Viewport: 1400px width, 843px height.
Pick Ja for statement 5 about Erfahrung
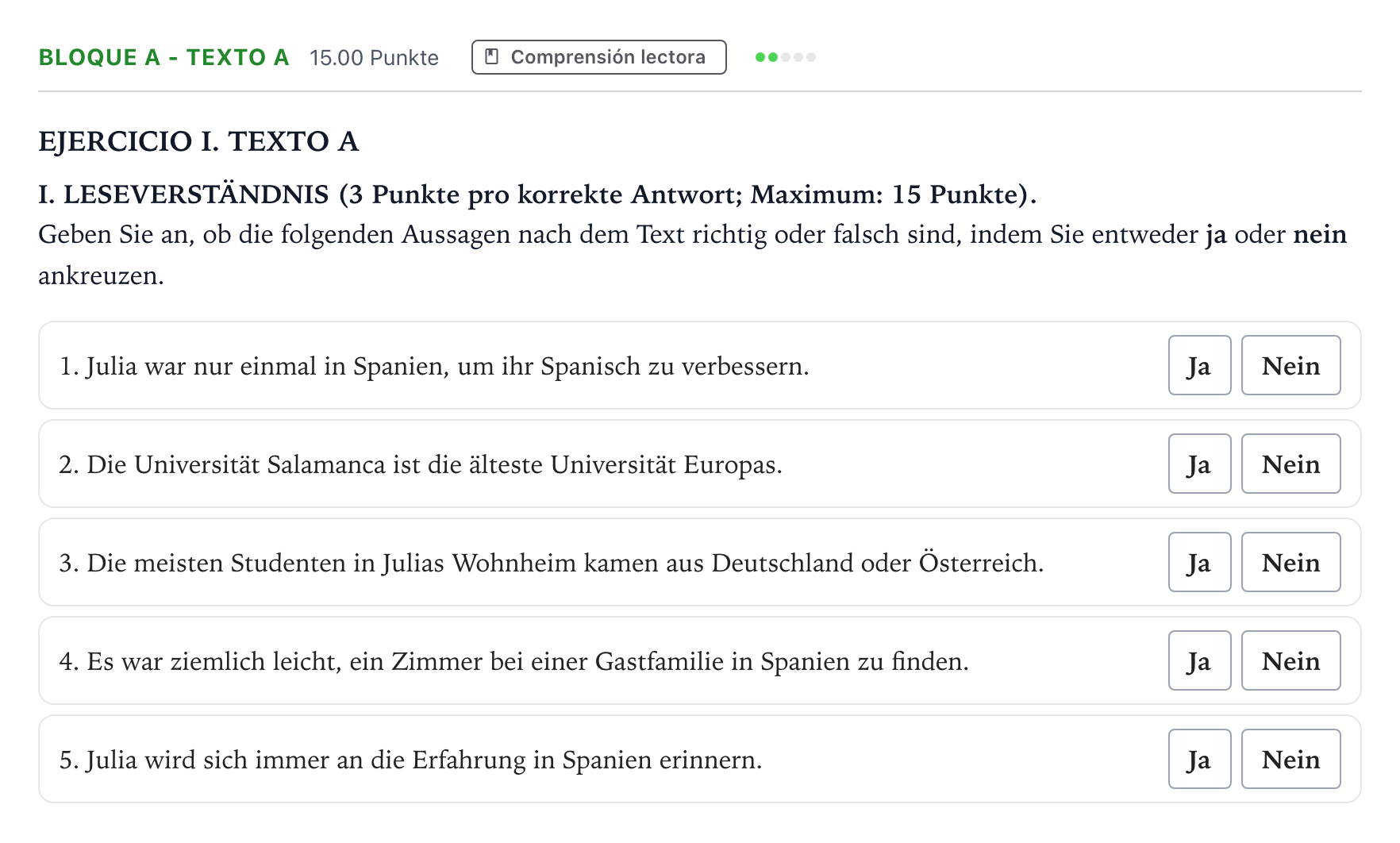click(x=1199, y=759)
